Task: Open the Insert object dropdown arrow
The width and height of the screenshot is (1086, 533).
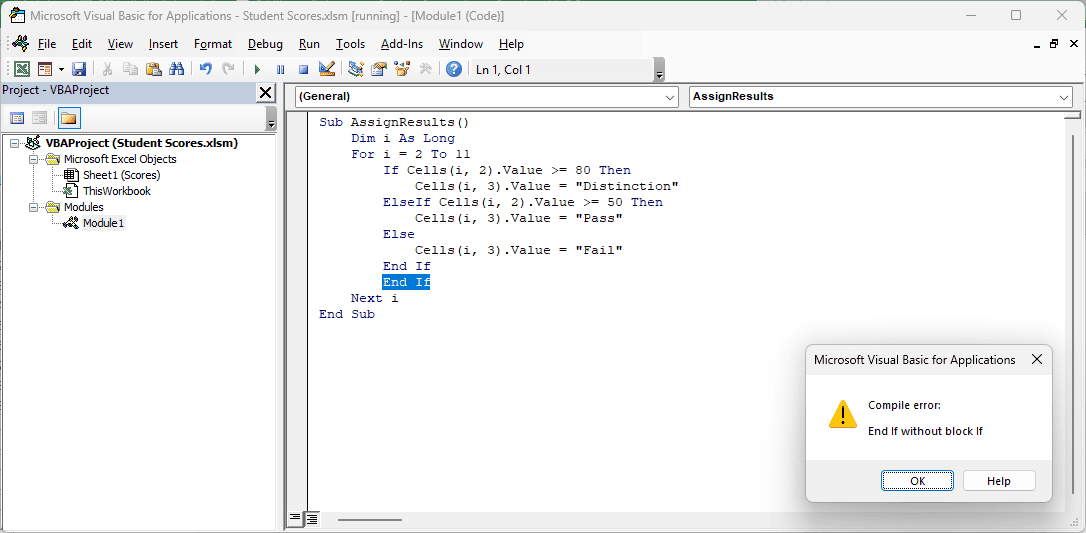Action: [x=61, y=69]
